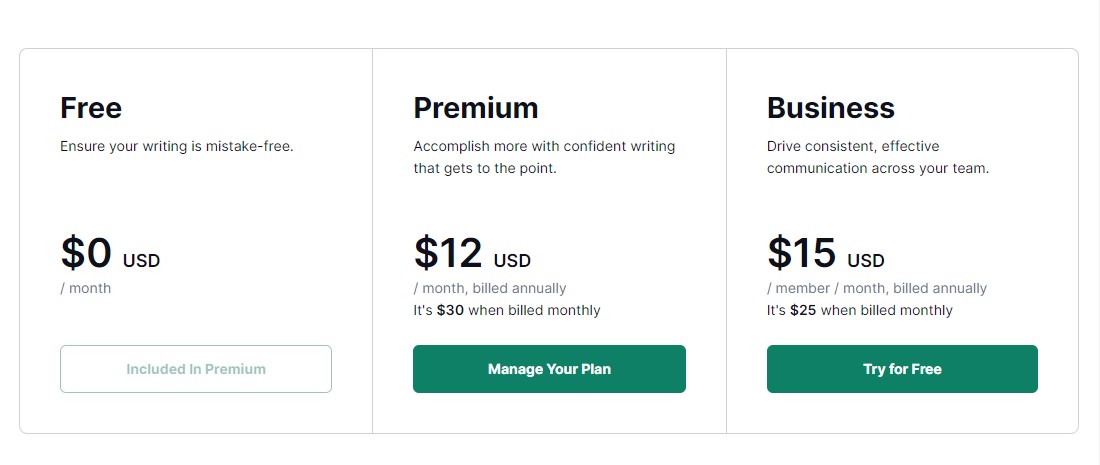Screen dimensions: 1100x465
Task: Select the Business plan heading
Action: (831, 108)
